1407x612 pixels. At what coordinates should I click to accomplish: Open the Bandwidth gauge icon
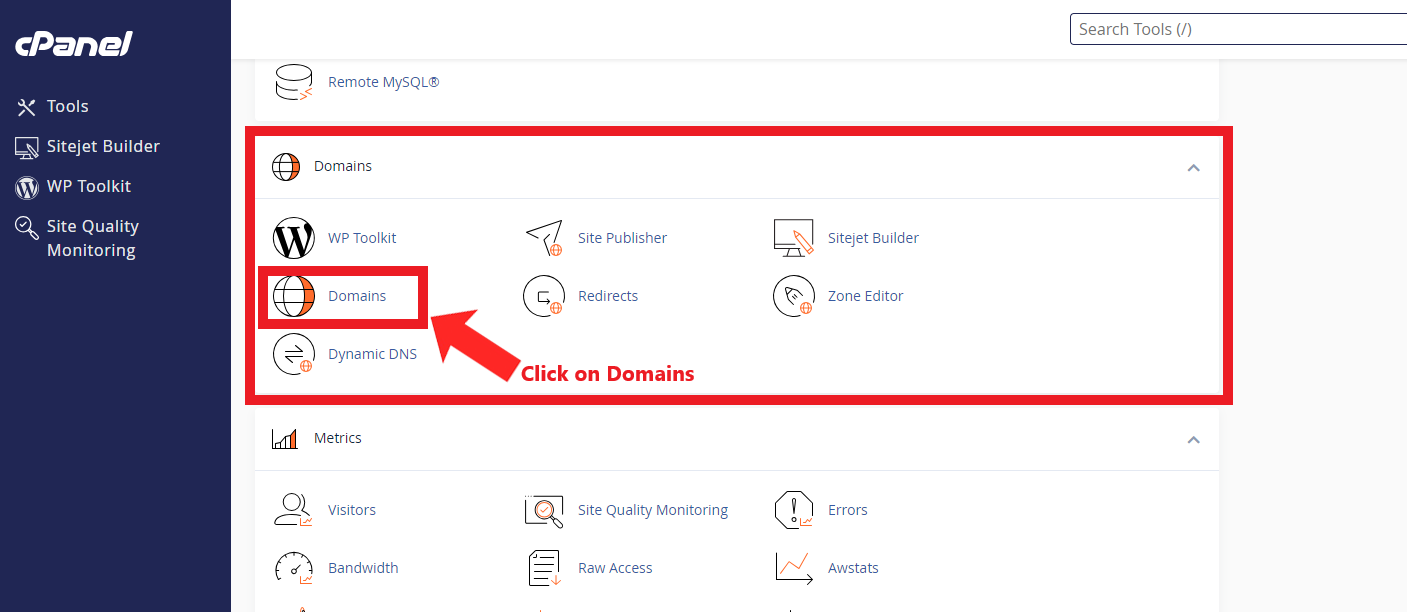(294, 568)
